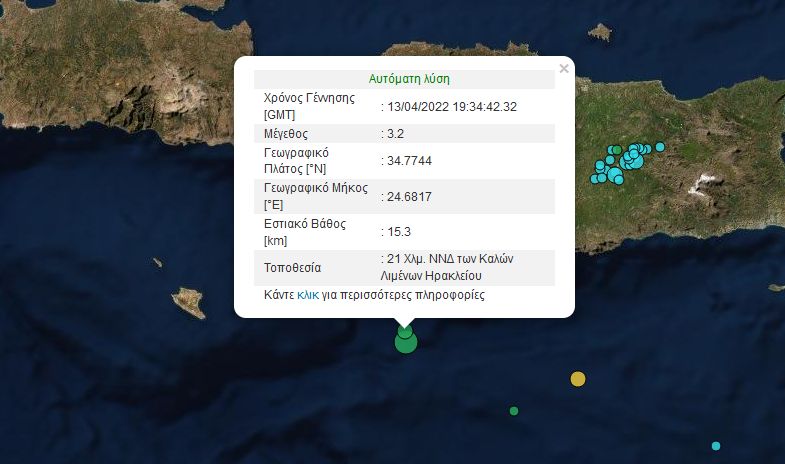Click the 'Τοποθεσία' label
The width and height of the screenshot is (785, 464).
click(x=292, y=268)
